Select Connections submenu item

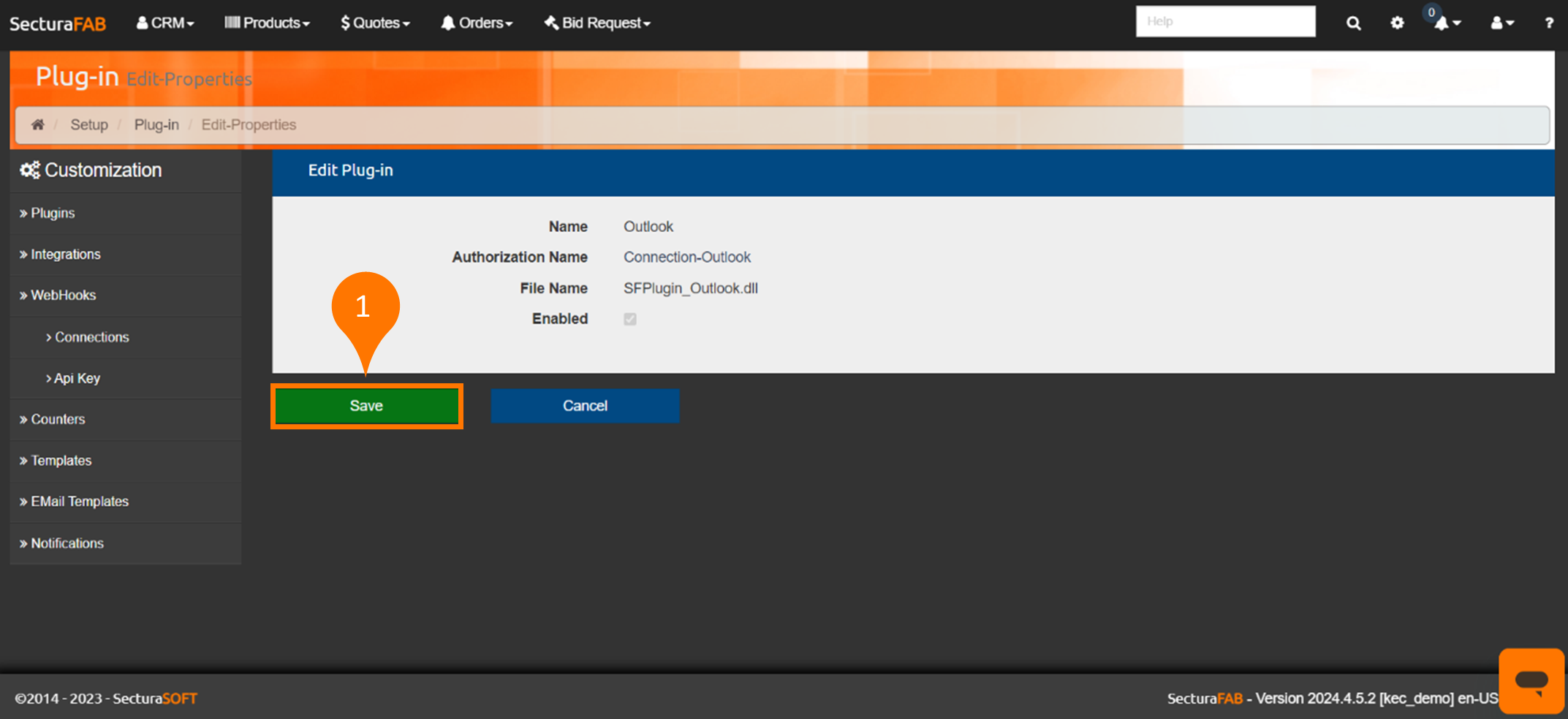pyautogui.click(x=126, y=336)
